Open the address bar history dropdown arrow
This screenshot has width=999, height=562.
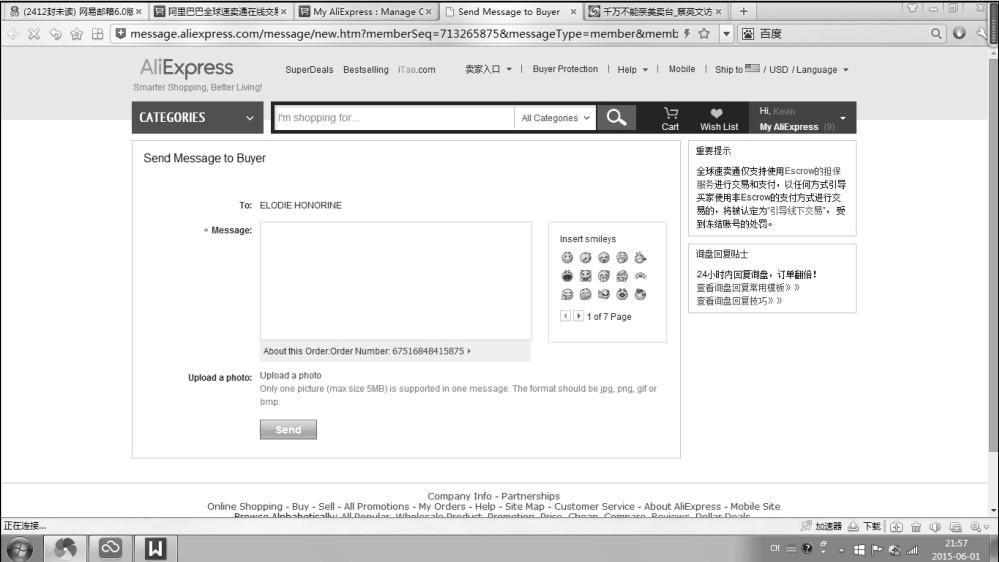(726, 34)
